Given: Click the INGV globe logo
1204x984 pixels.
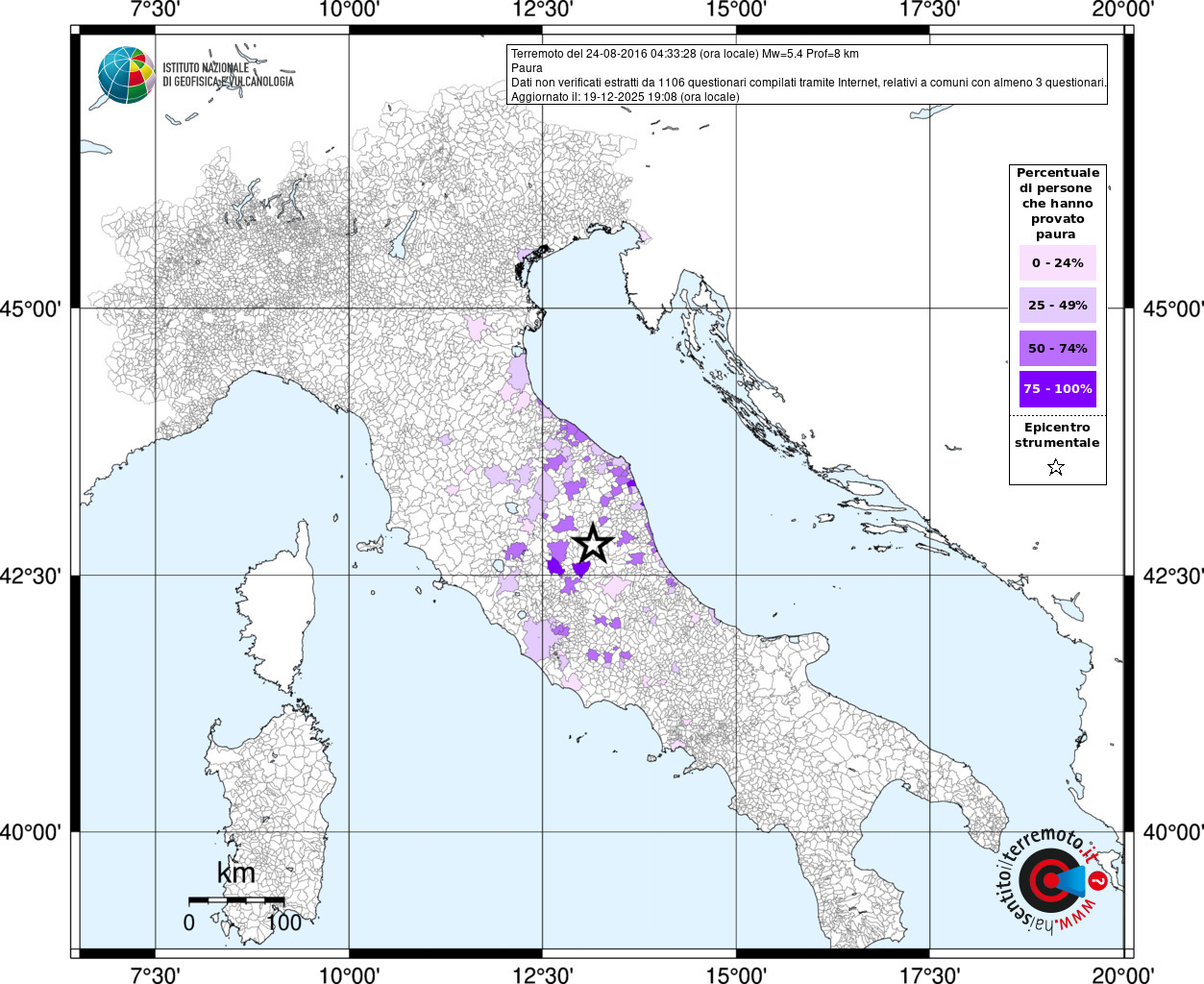Looking at the screenshot, I should pos(126,75).
